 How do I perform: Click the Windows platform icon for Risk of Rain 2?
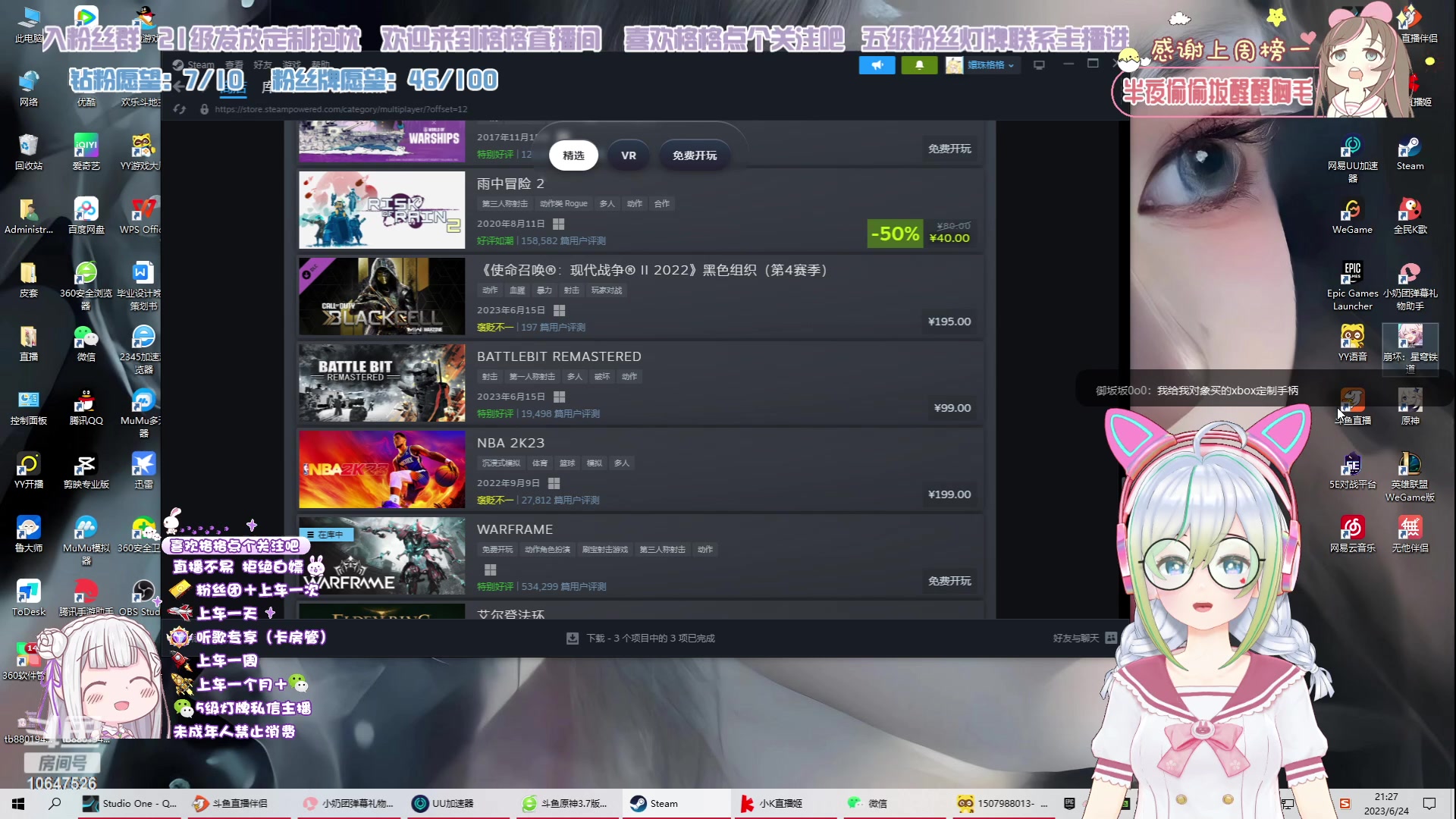[x=559, y=224]
